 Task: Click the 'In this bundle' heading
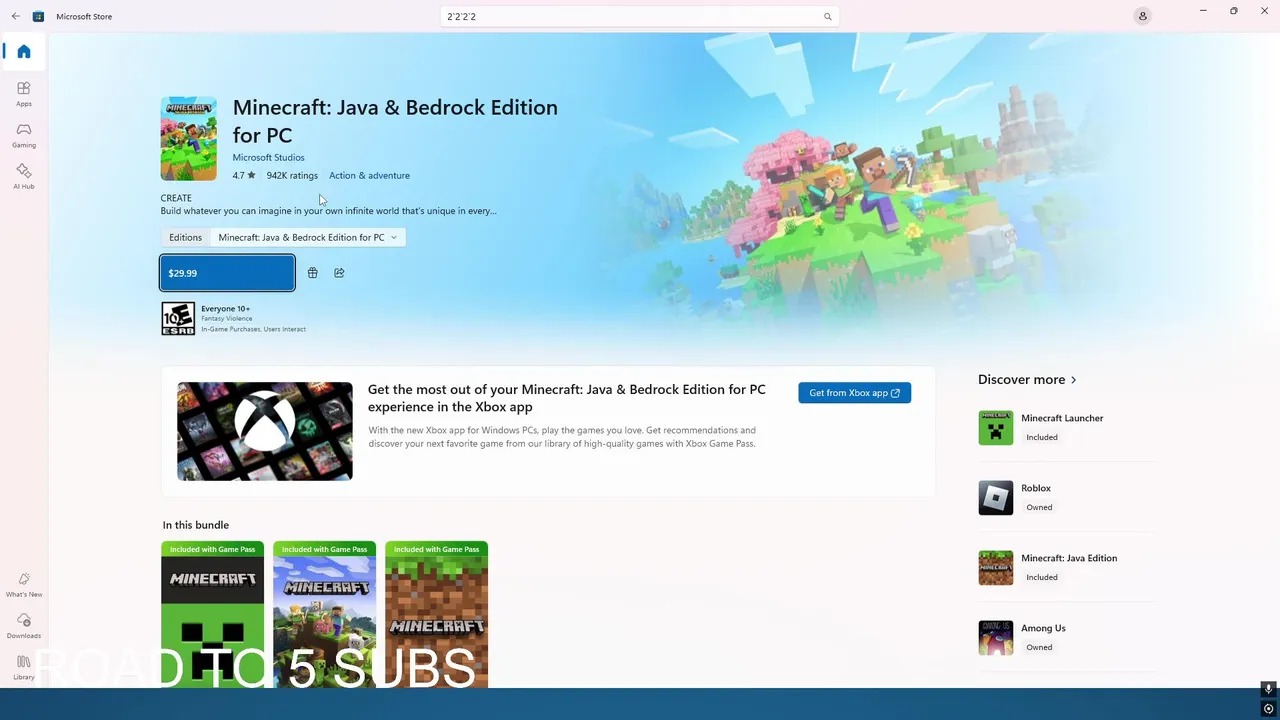click(196, 525)
